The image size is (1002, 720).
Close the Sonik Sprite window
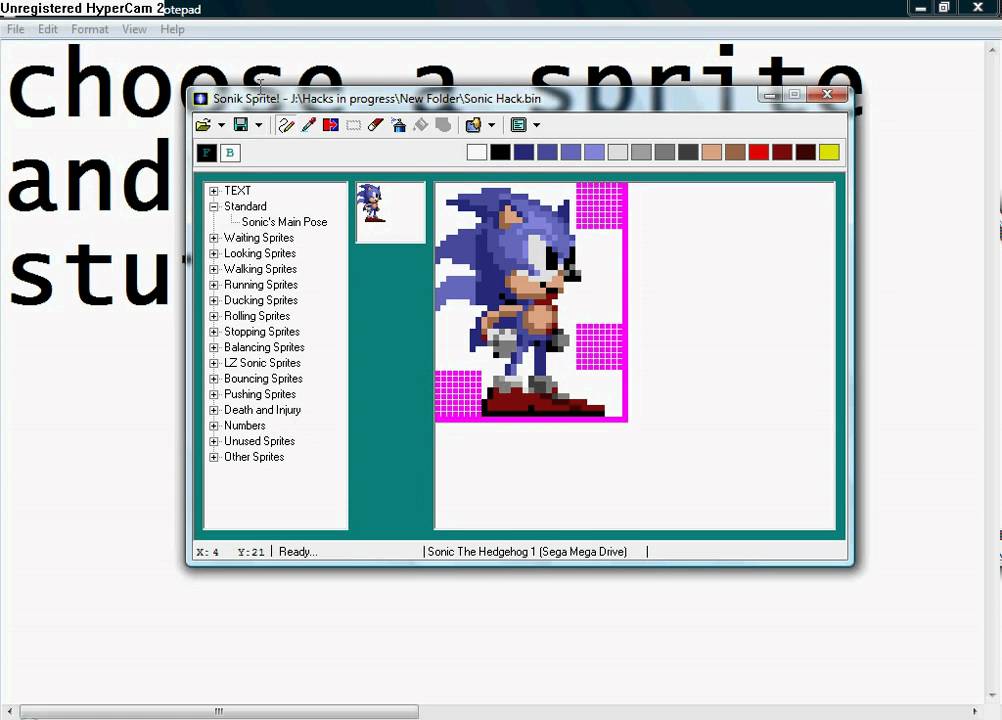click(x=827, y=94)
